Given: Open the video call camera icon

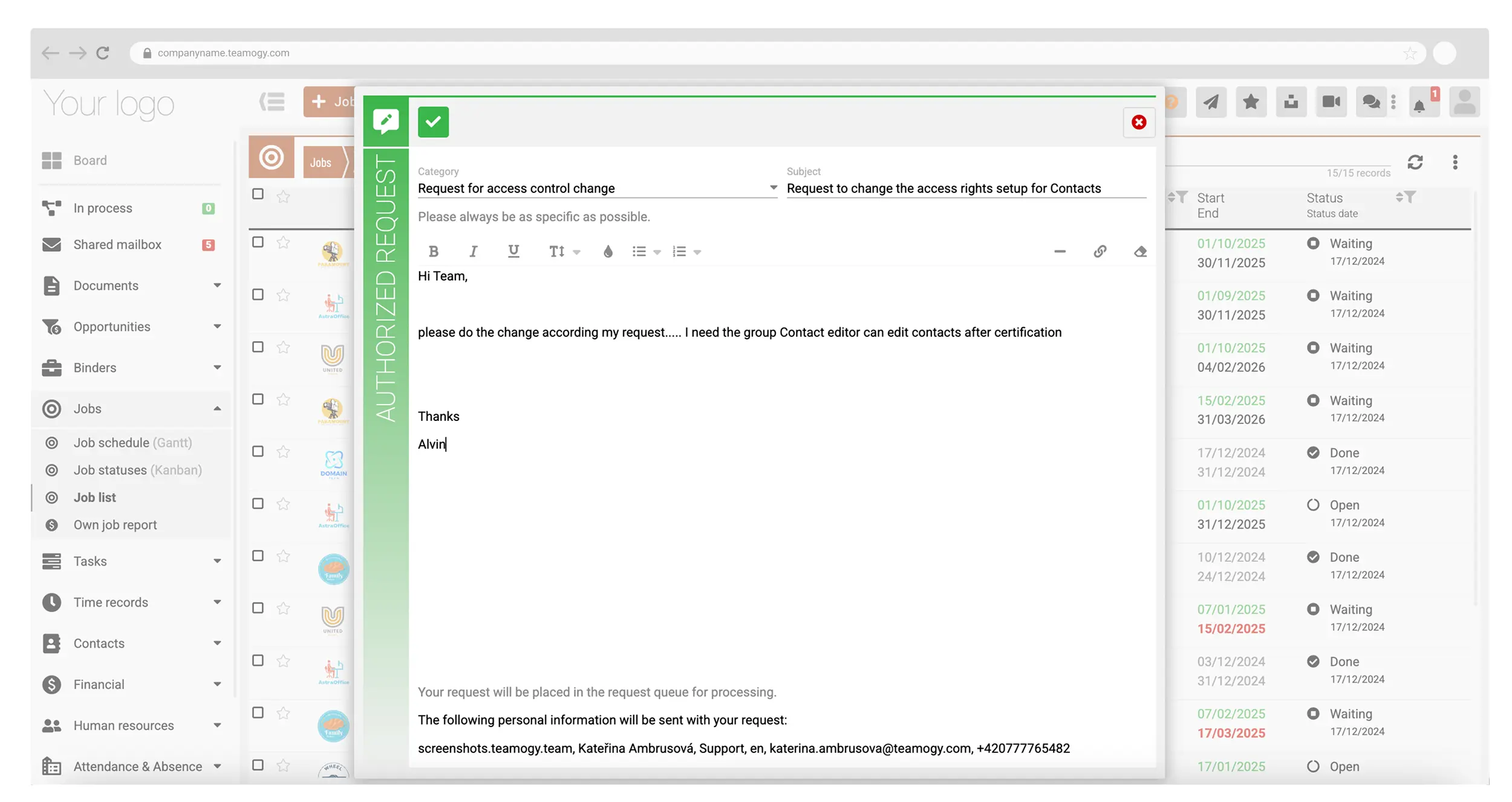Looking at the screenshot, I should coord(1331,102).
